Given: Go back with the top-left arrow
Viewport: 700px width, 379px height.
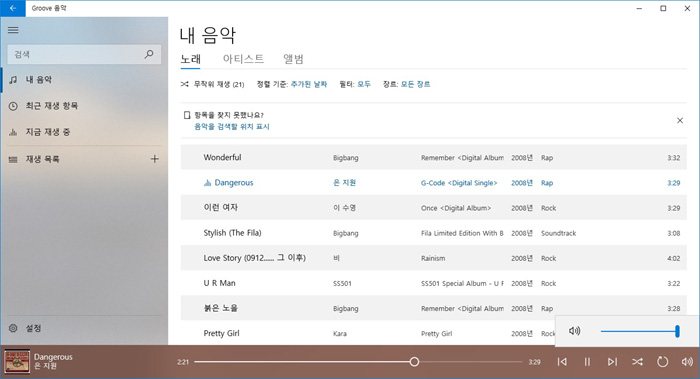Looking at the screenshot, I should pos(13,8).
